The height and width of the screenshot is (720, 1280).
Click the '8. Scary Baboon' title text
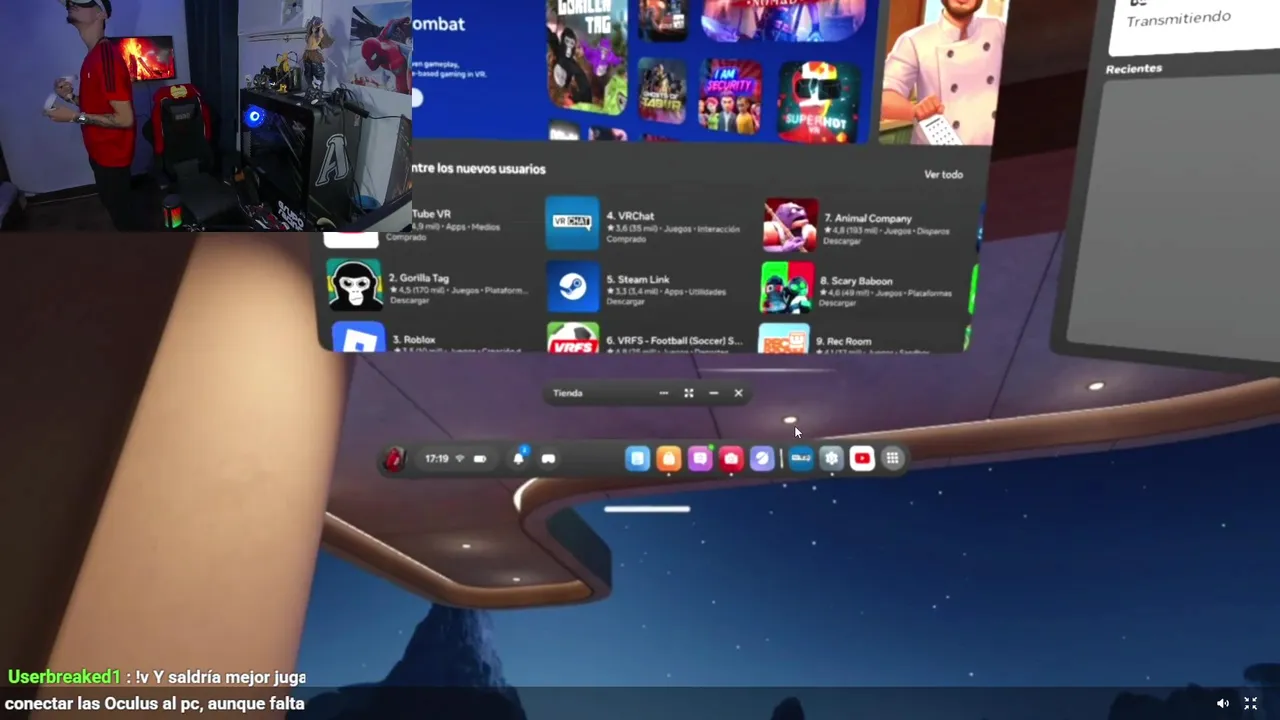pos(856,281)
